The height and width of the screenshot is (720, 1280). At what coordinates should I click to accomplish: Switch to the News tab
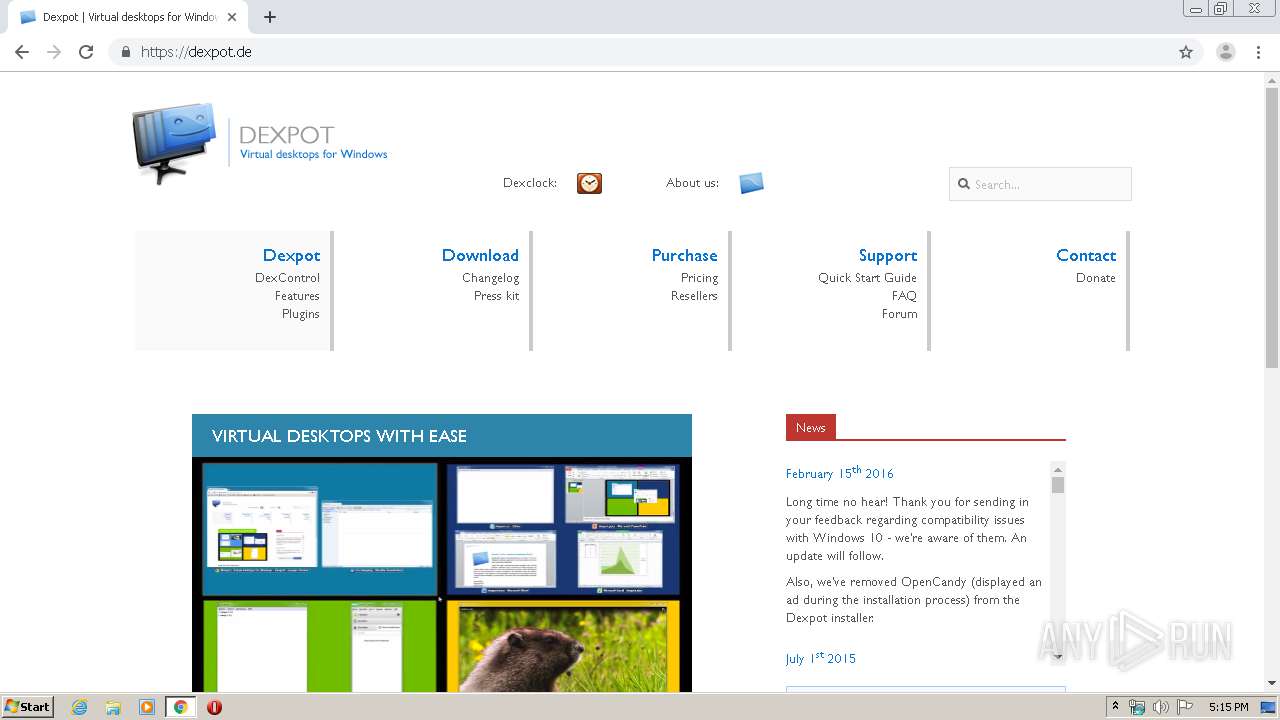(811, 427)
